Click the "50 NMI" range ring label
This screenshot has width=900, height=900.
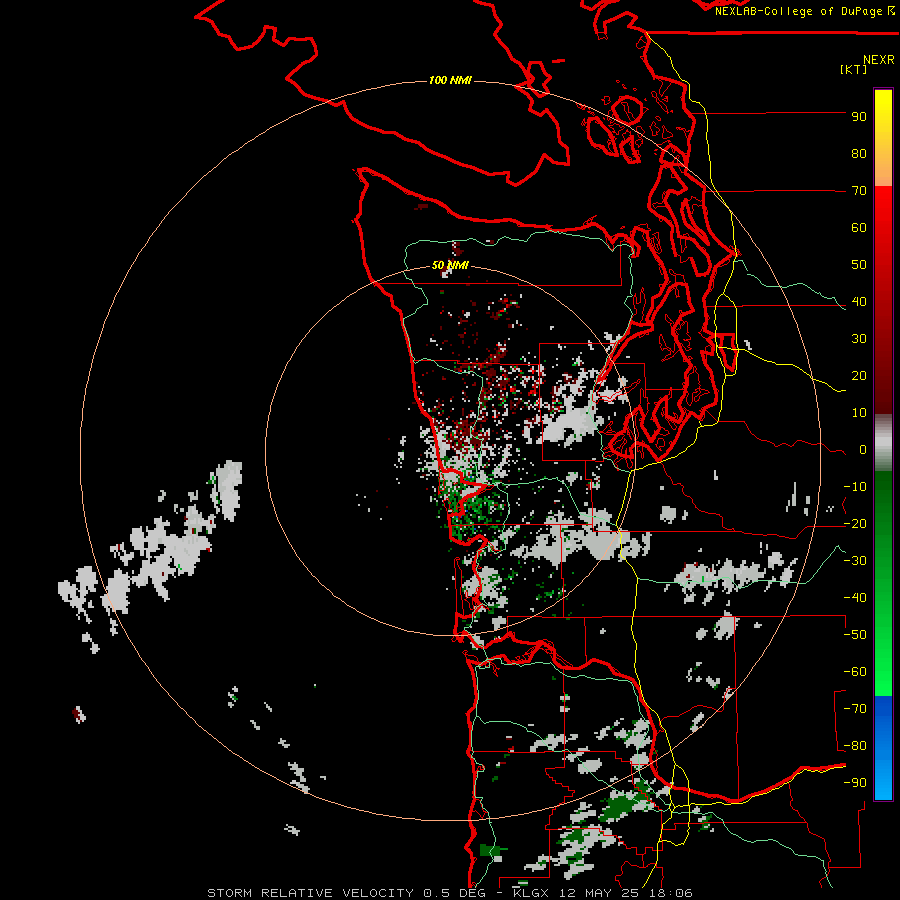pyautogui.click(x=450, y=265)
